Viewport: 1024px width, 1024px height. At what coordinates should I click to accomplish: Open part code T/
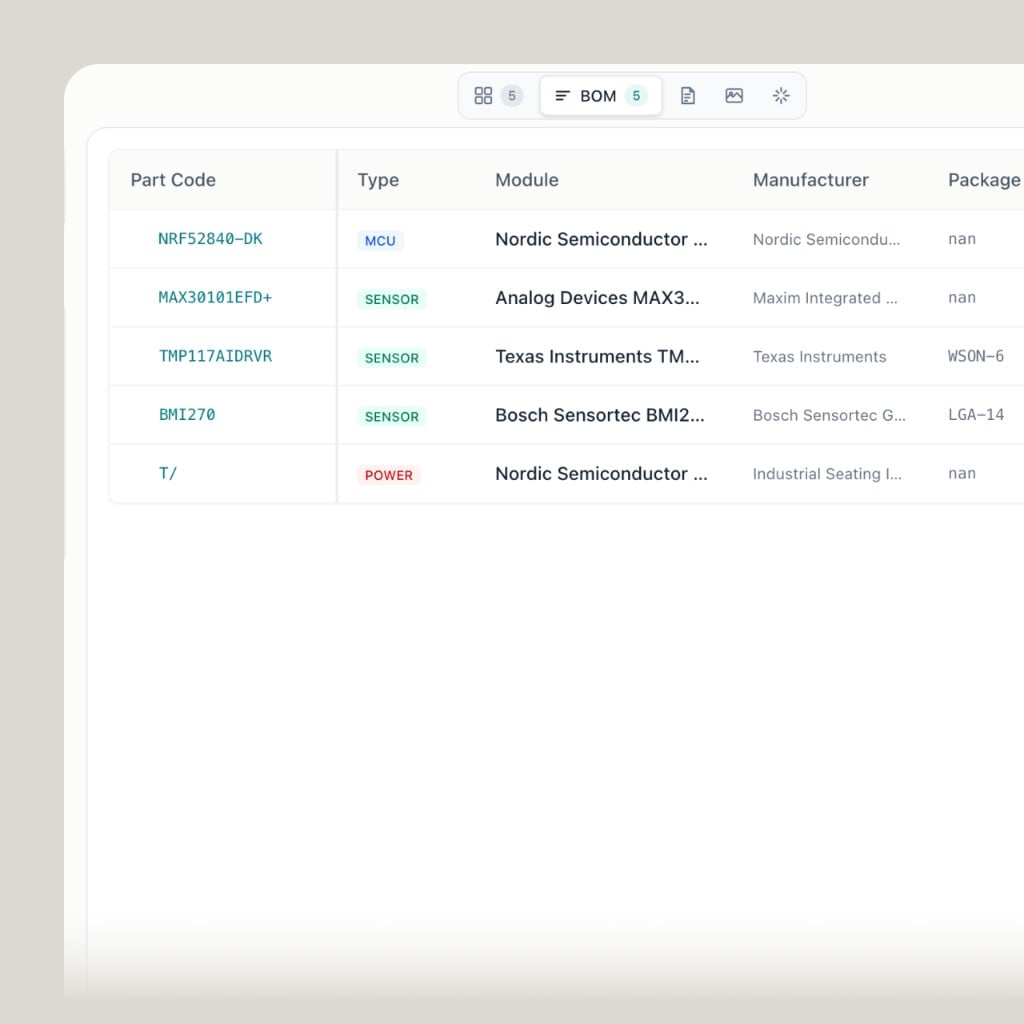pos(168,473)
